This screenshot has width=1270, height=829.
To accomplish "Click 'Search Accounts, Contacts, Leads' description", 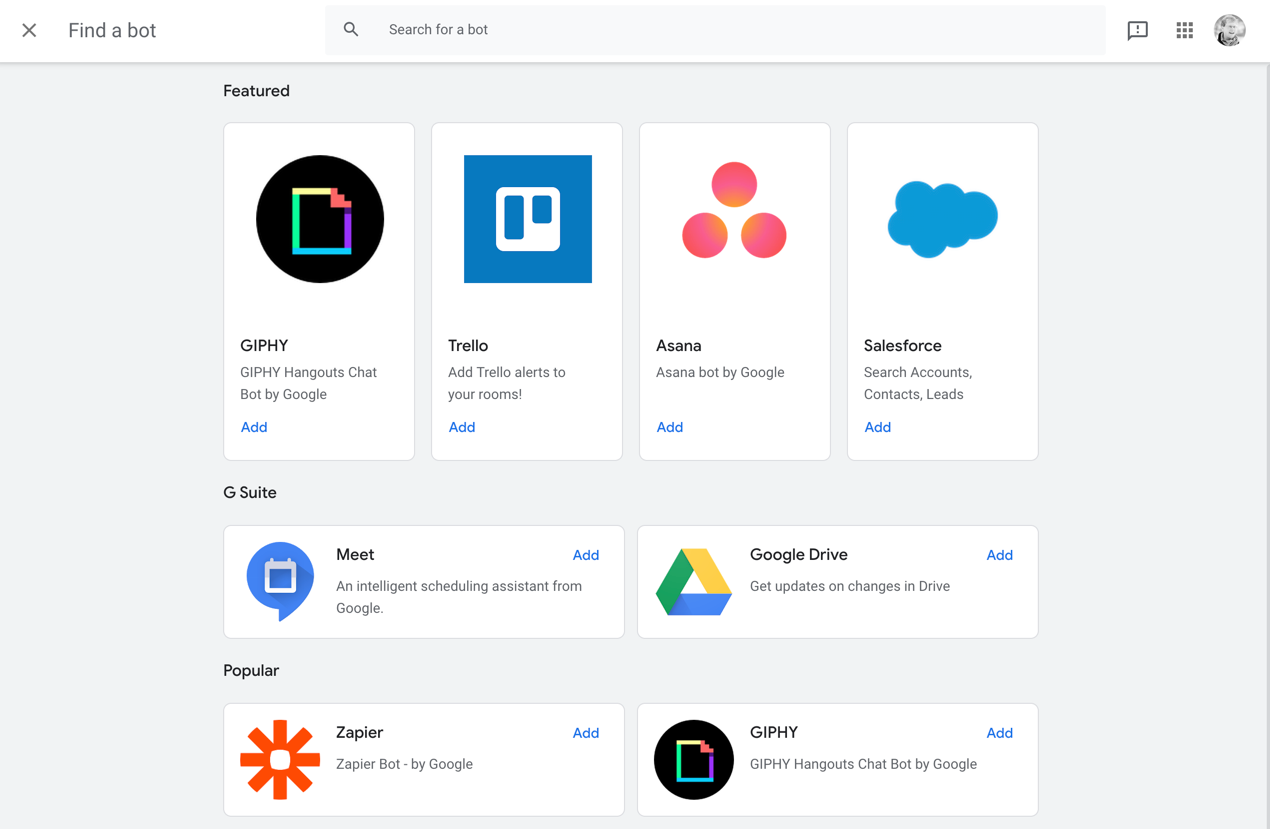I will coord(918,383).
